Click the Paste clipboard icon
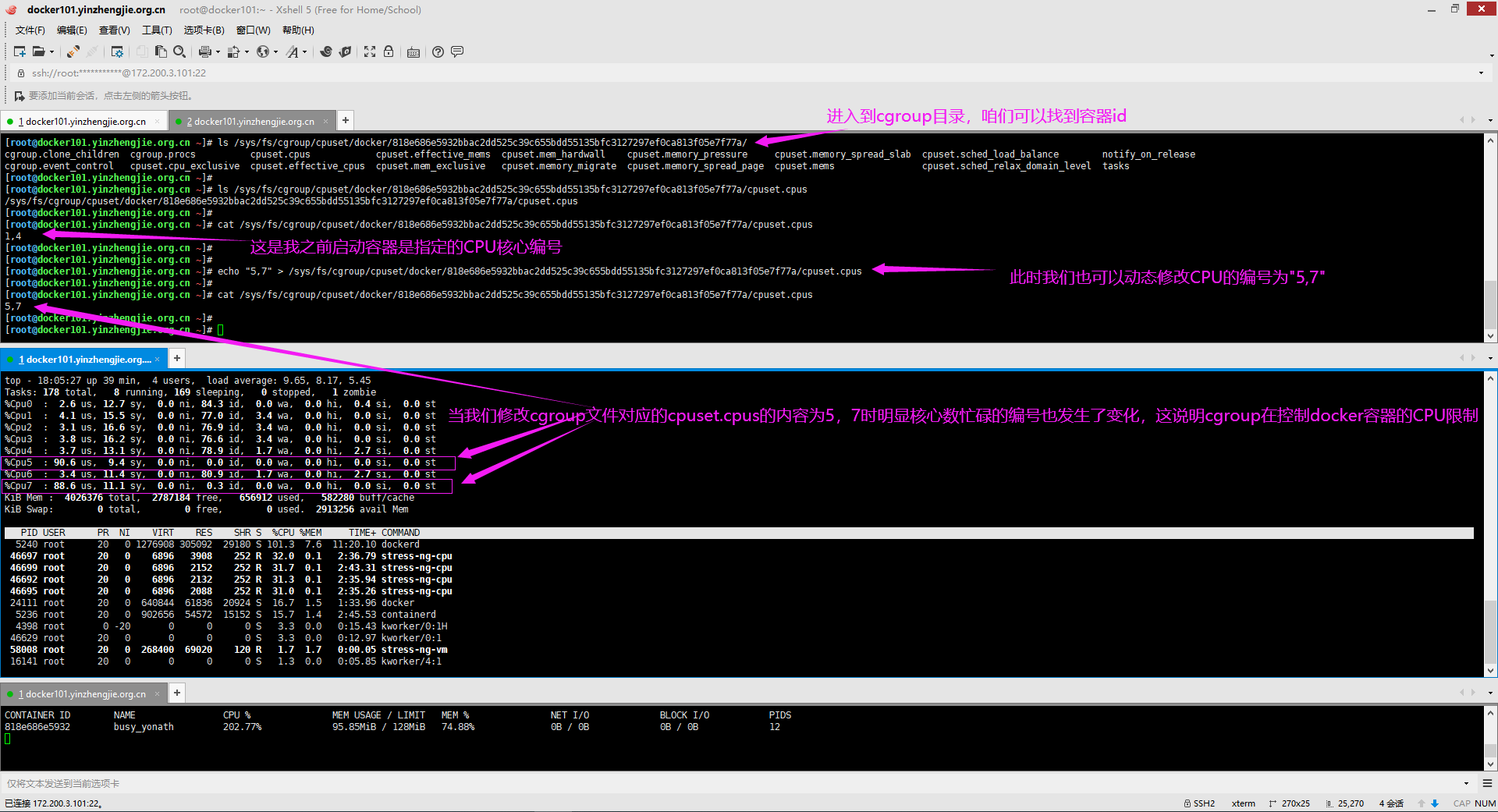The height and width of the screenshot is (812, 1498). pyautogui.click(x=161, y=51)
